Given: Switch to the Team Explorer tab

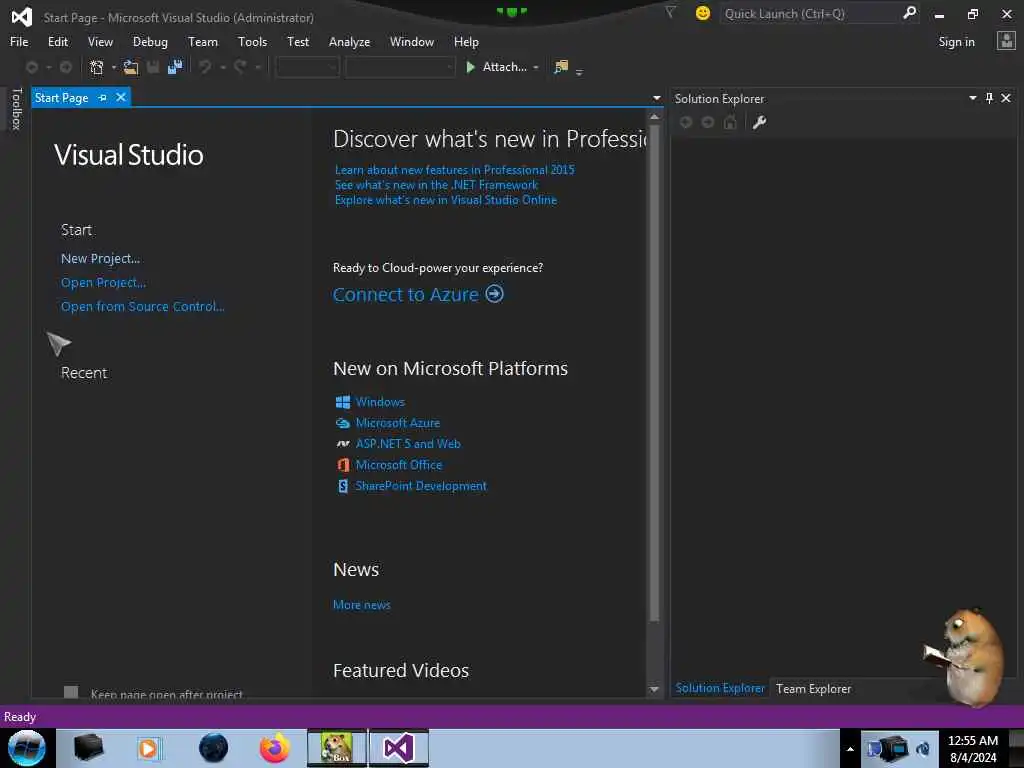Looking at the screenshot, I should coord(813,688).
